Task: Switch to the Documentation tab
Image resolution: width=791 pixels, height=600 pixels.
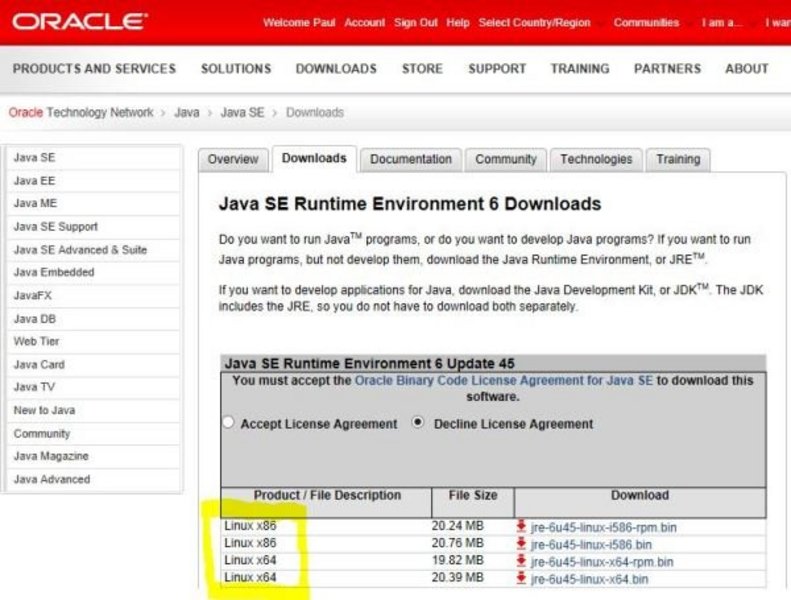Action: [411, 159]
